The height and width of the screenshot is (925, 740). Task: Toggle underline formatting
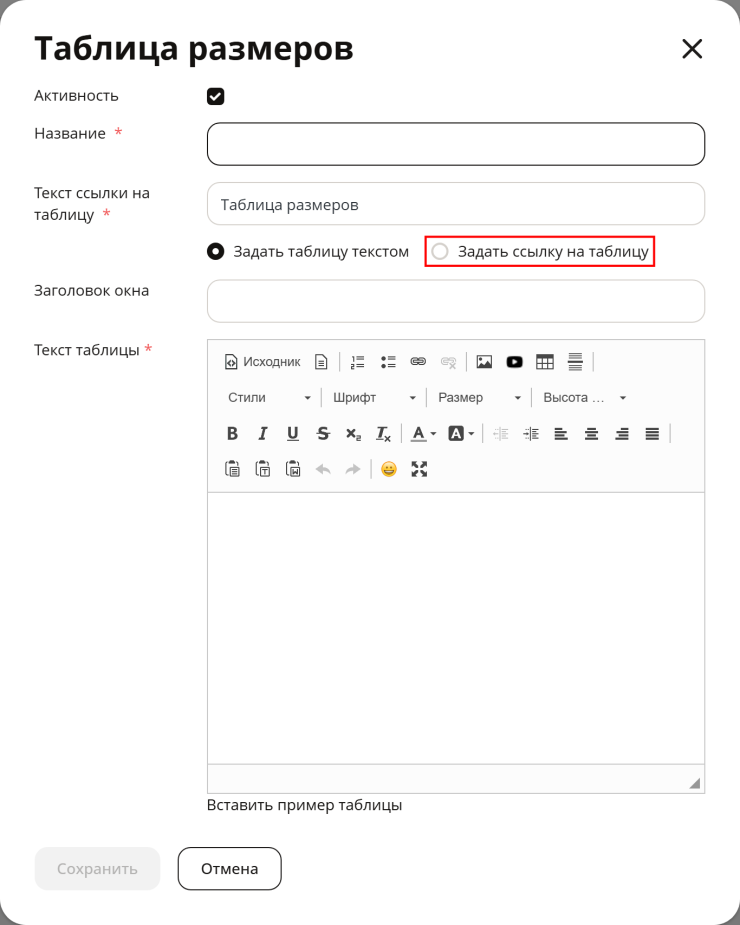point(293,434)
